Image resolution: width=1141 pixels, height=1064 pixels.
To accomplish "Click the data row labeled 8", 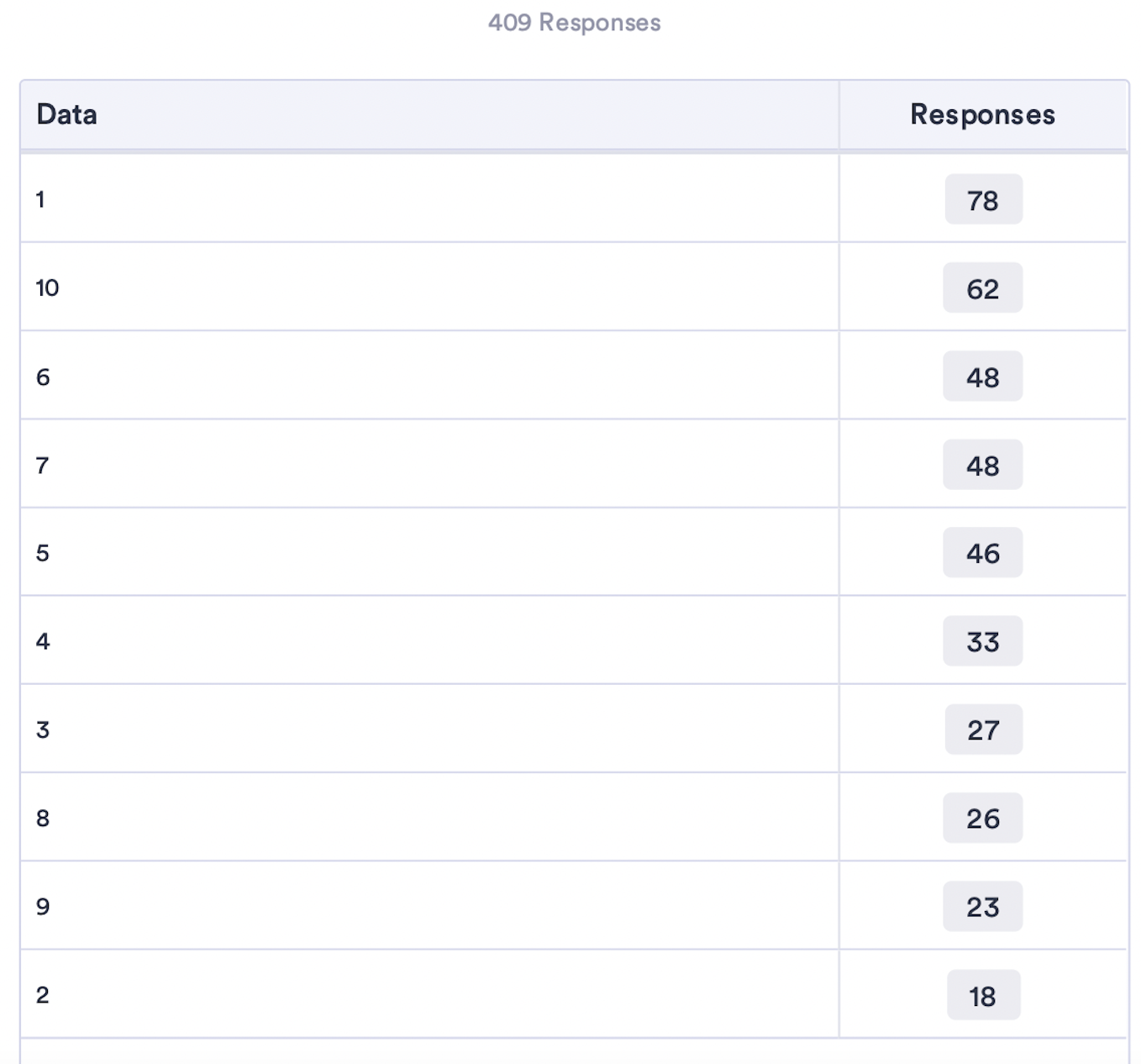I will click(x=574, y=818).
